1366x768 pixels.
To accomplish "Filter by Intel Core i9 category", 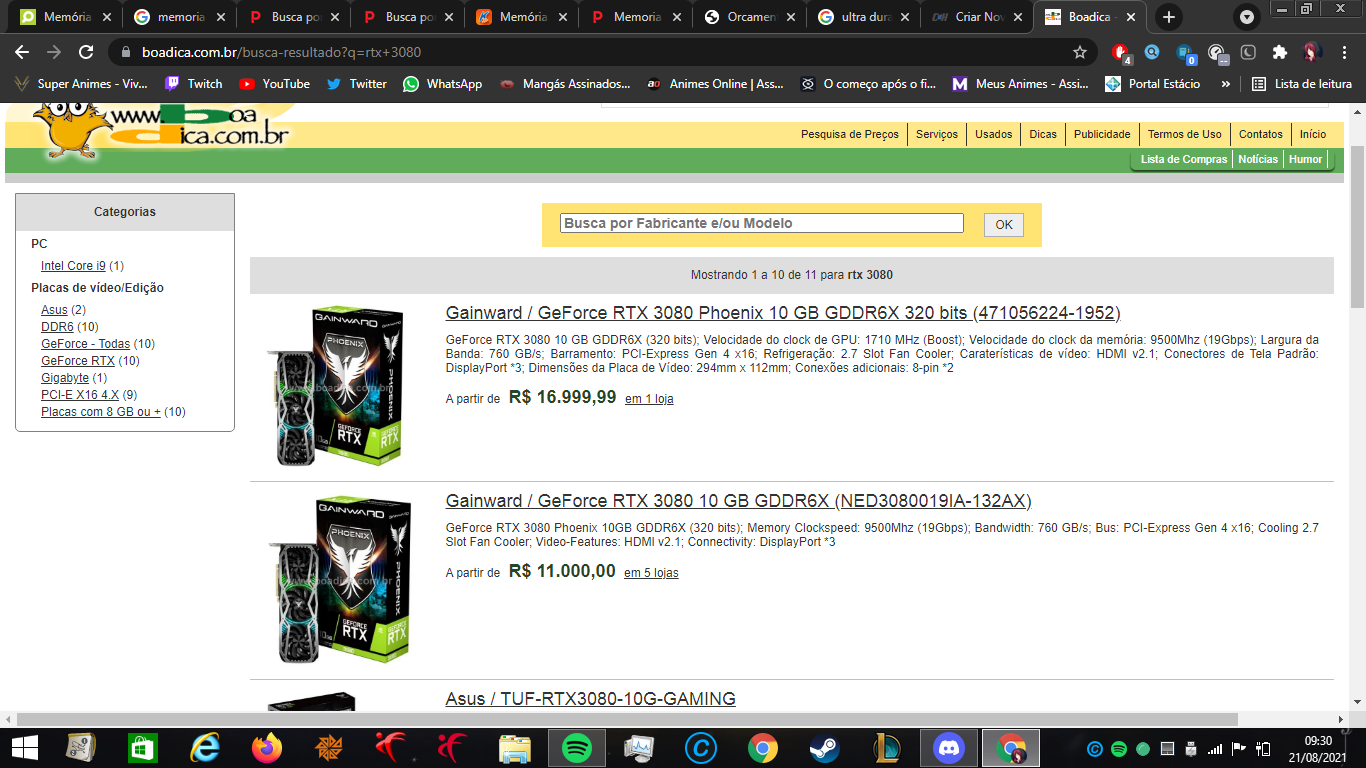I will tap(73, 266).
